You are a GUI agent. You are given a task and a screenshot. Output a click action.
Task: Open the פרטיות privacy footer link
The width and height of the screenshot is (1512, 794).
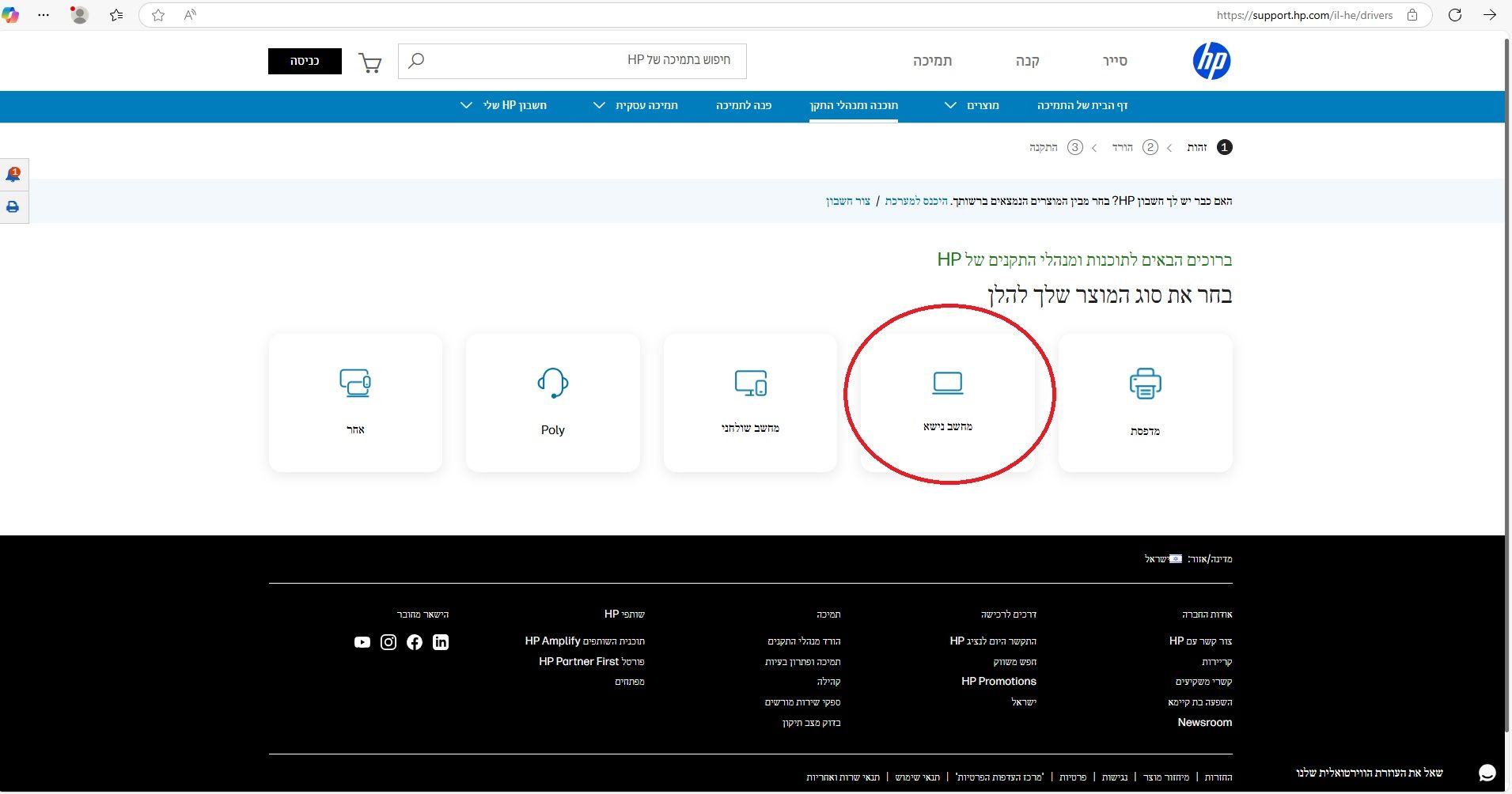click(1072, 777)
